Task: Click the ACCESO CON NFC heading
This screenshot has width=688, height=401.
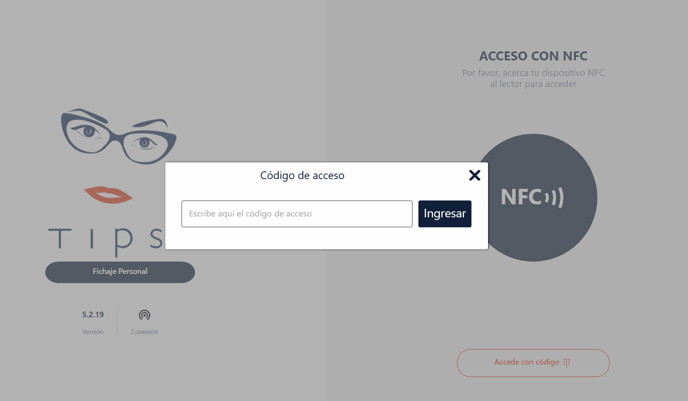Action: pos(533,57)
